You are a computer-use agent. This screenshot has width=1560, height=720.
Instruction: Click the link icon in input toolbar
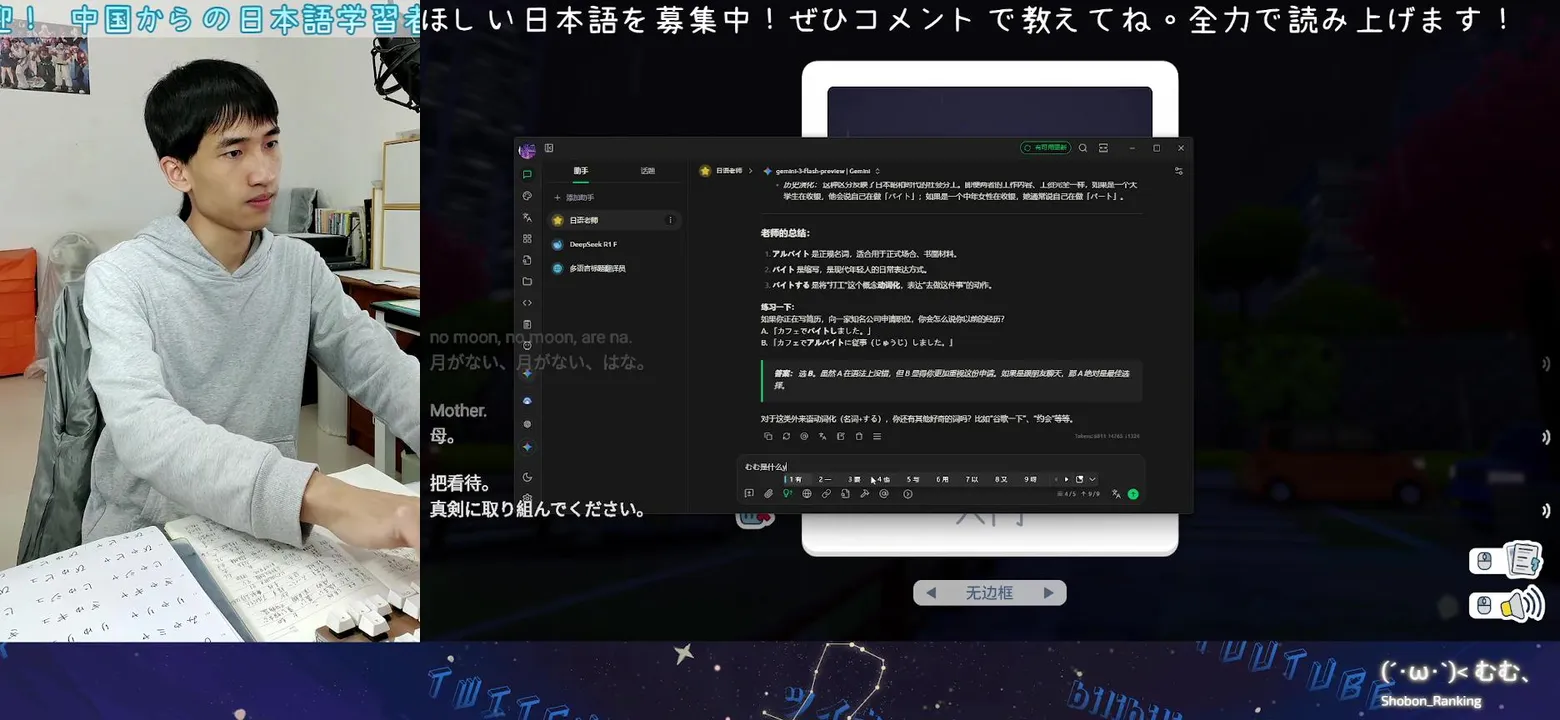(x=826, y=494)
